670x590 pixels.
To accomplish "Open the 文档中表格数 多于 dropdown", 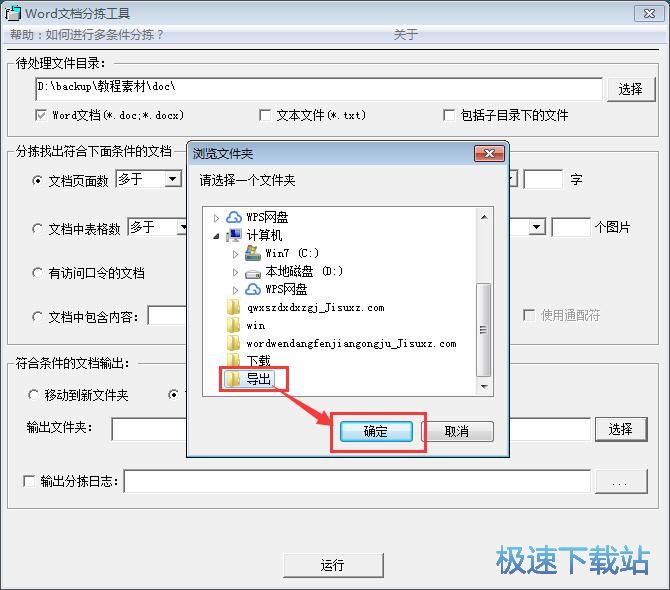I will pyautogui.click(x=182, y=227).
